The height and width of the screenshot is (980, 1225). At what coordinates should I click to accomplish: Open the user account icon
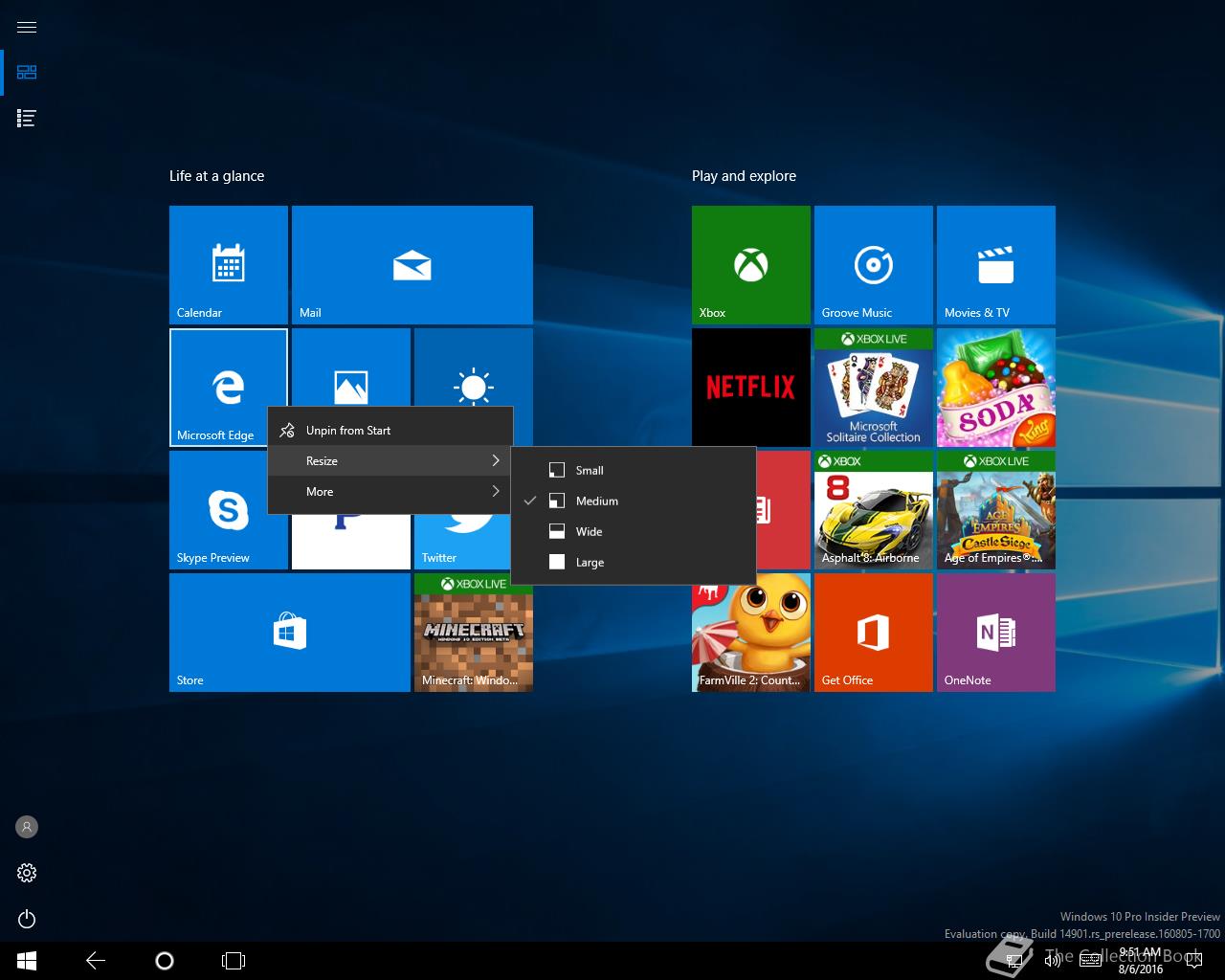click(x=27, y=827)
